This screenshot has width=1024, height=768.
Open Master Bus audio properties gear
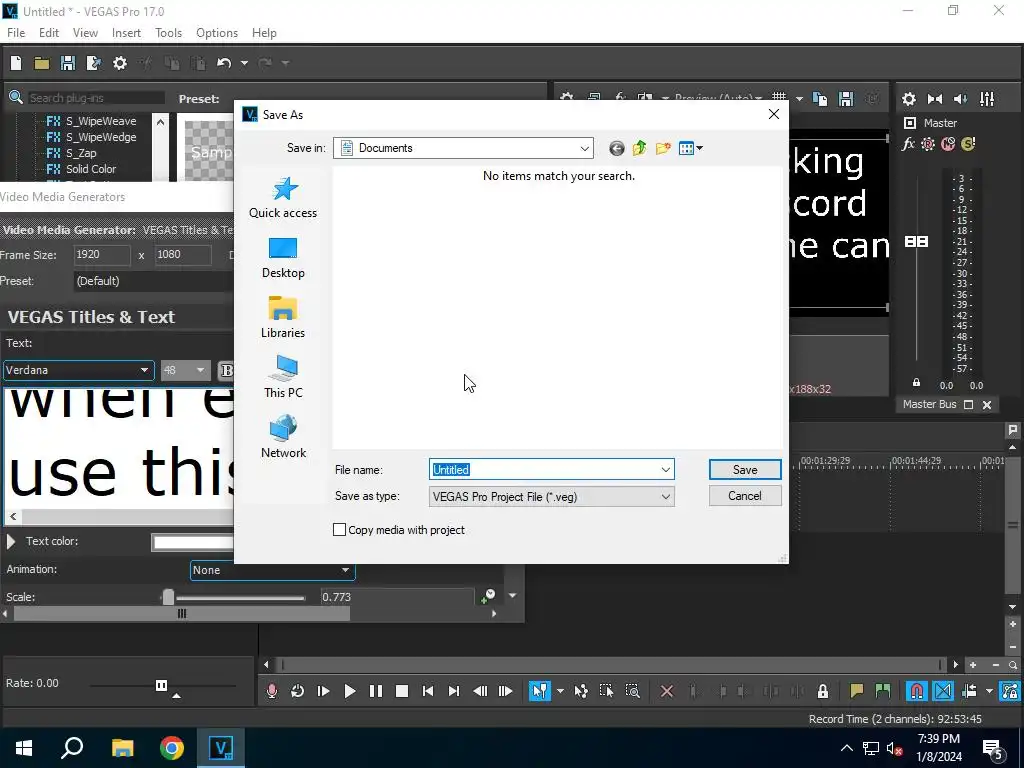tap(908, 99)
